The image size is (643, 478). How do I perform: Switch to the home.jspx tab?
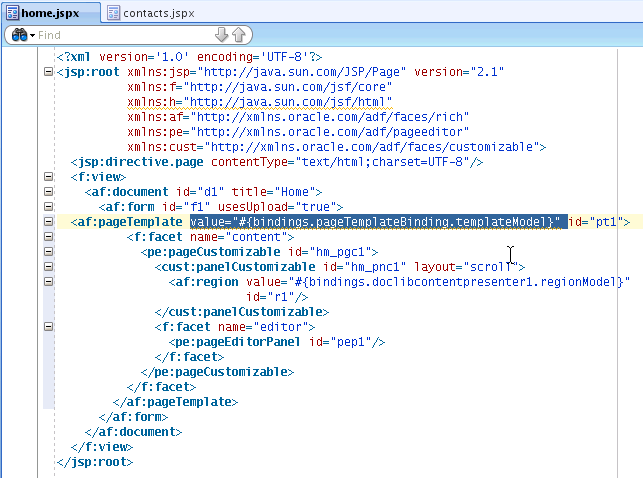pos(50,13)
